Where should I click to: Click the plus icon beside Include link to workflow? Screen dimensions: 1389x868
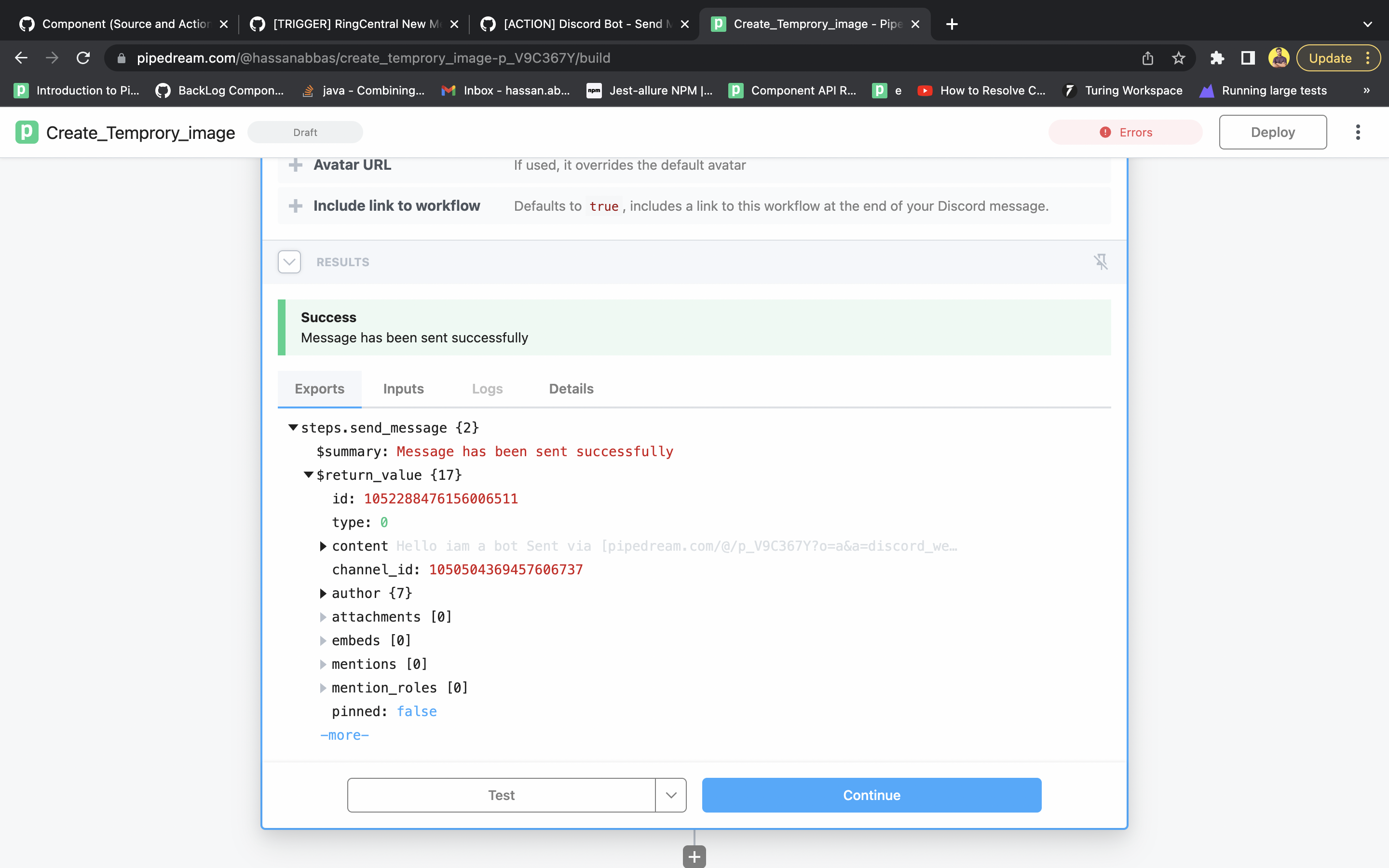[x=295, y=205]
